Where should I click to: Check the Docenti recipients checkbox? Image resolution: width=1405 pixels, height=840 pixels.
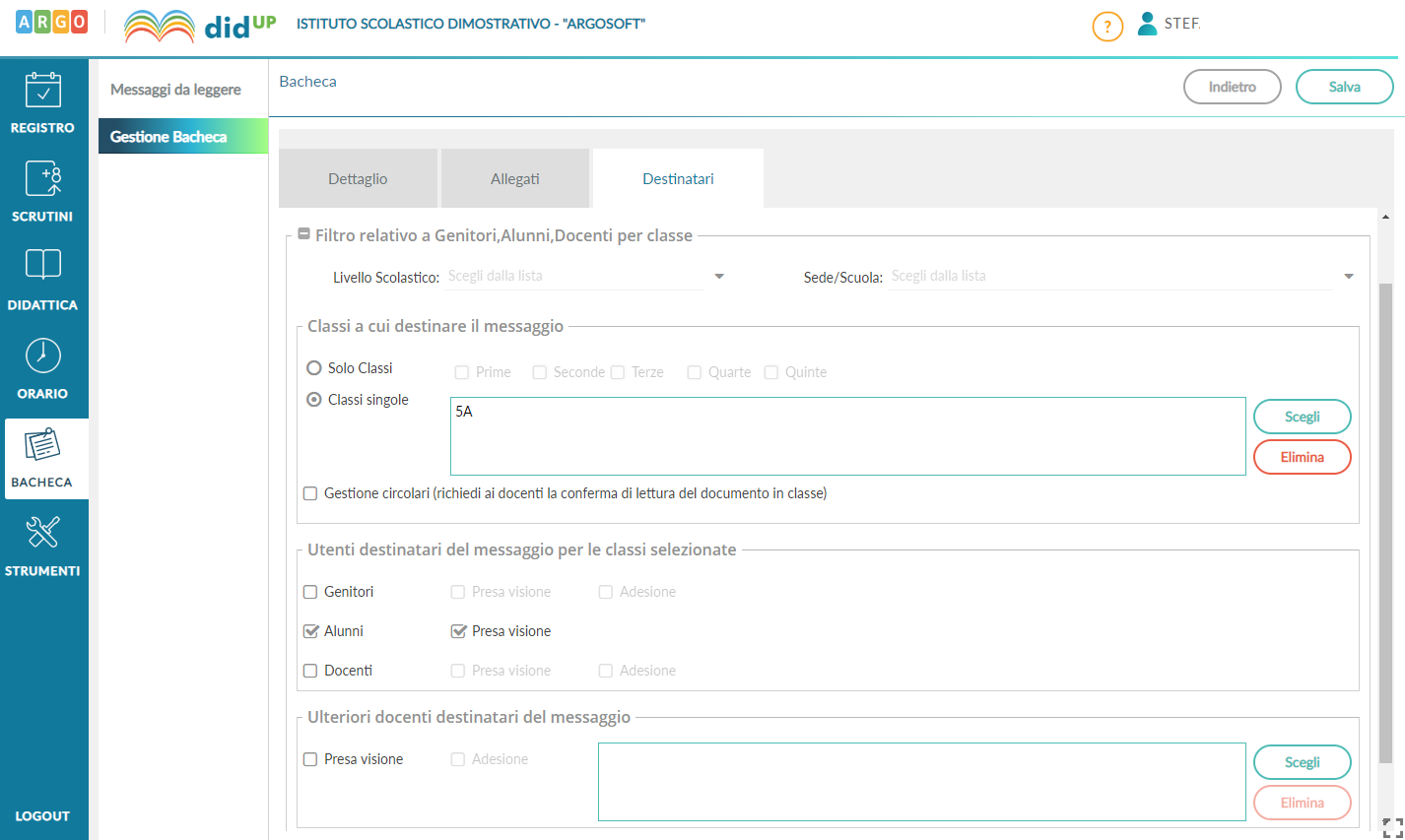point(310,671)
